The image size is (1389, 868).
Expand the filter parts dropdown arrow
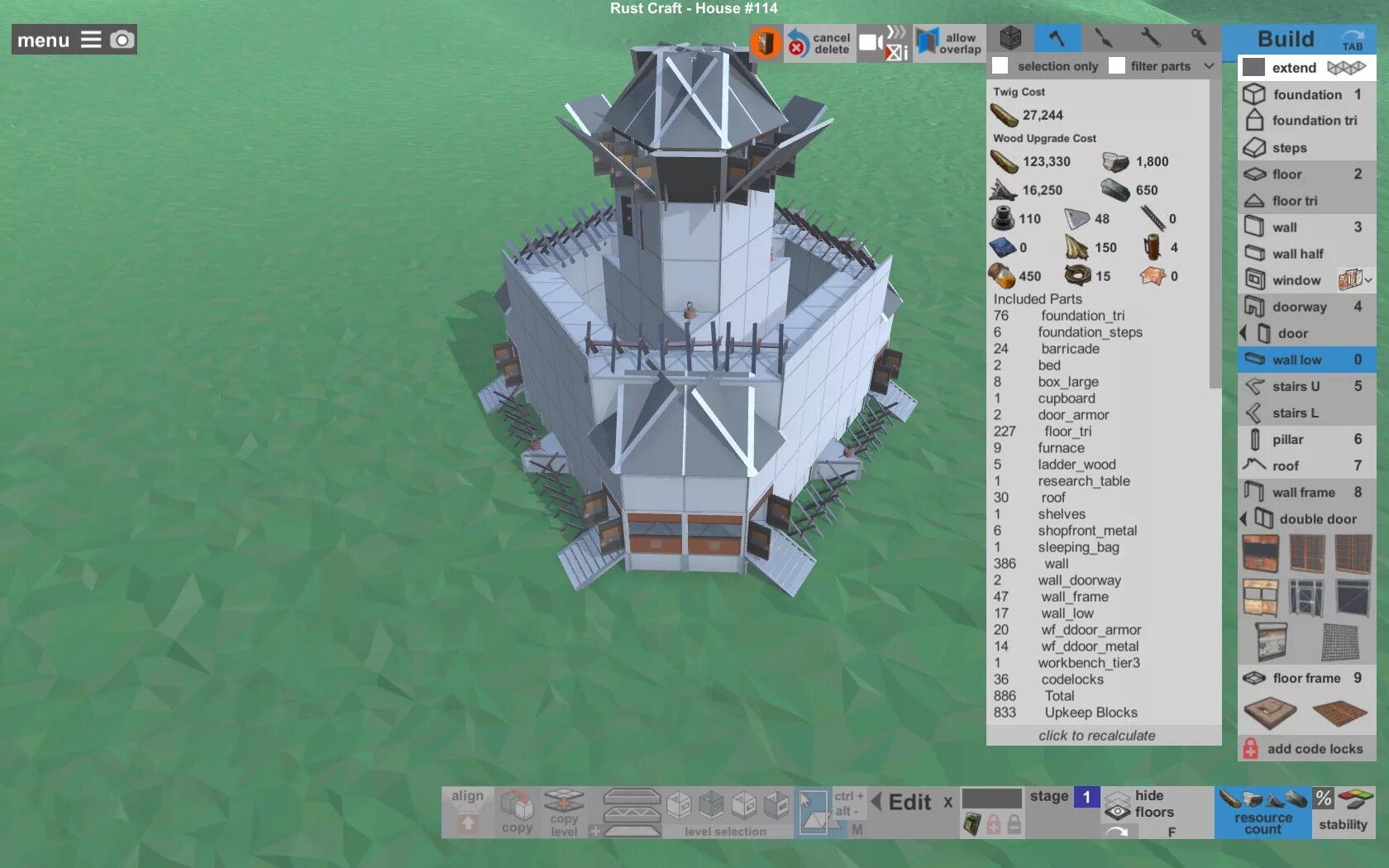1209,66
